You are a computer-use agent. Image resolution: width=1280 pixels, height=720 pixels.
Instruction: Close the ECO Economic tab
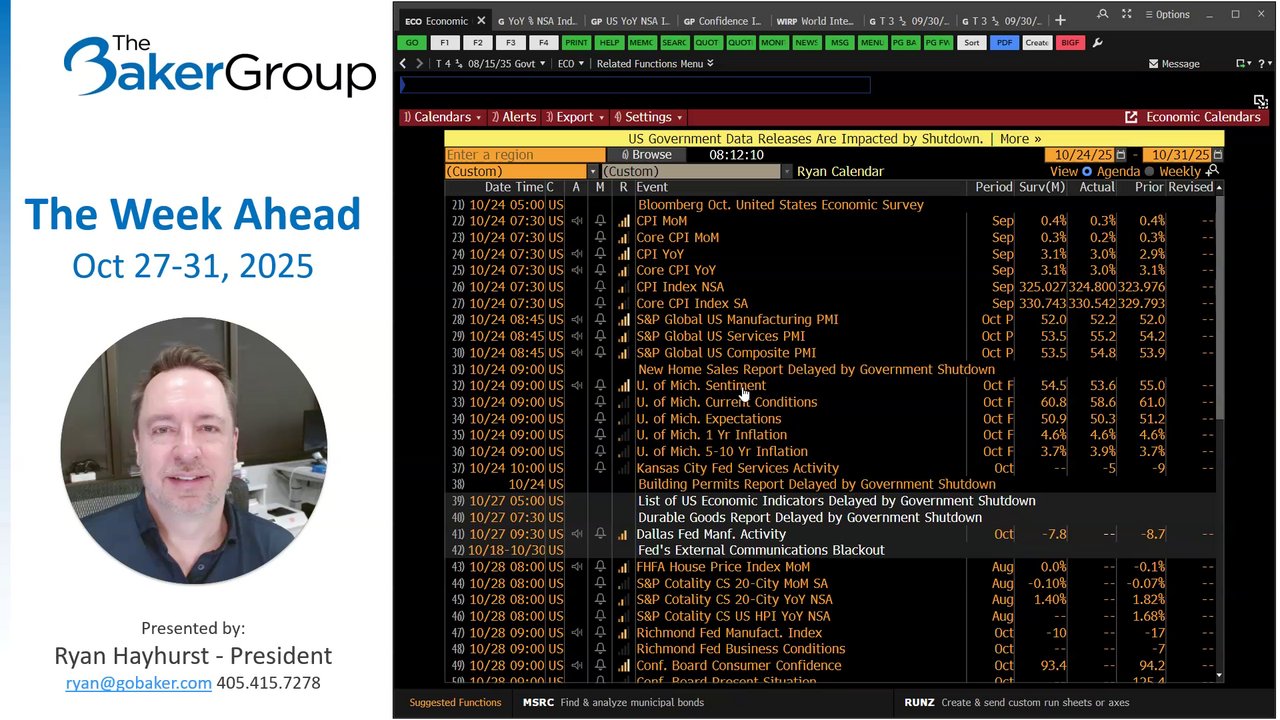tap(481, 20)
